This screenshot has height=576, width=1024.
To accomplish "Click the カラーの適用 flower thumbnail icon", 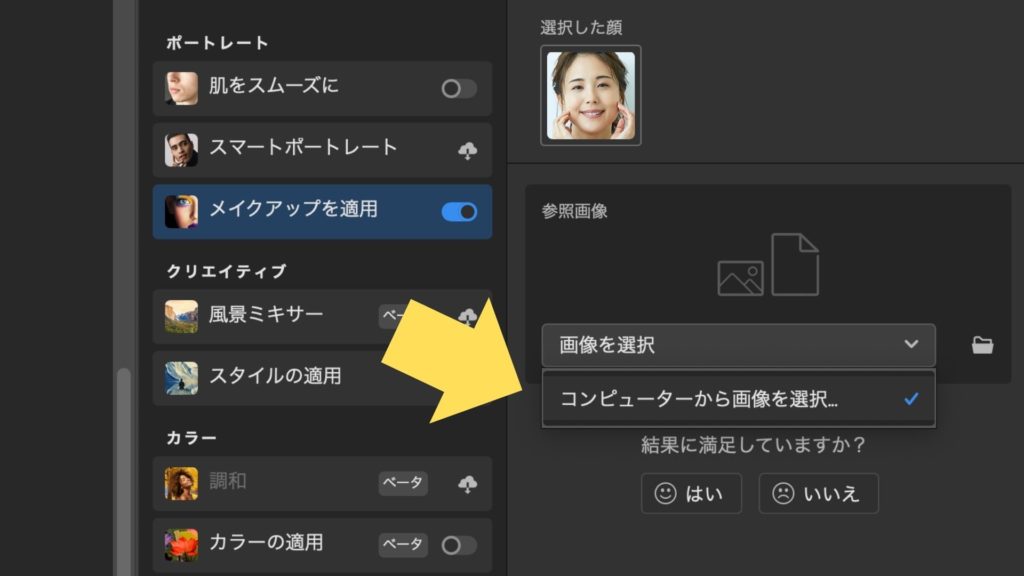I will point(181,545).
